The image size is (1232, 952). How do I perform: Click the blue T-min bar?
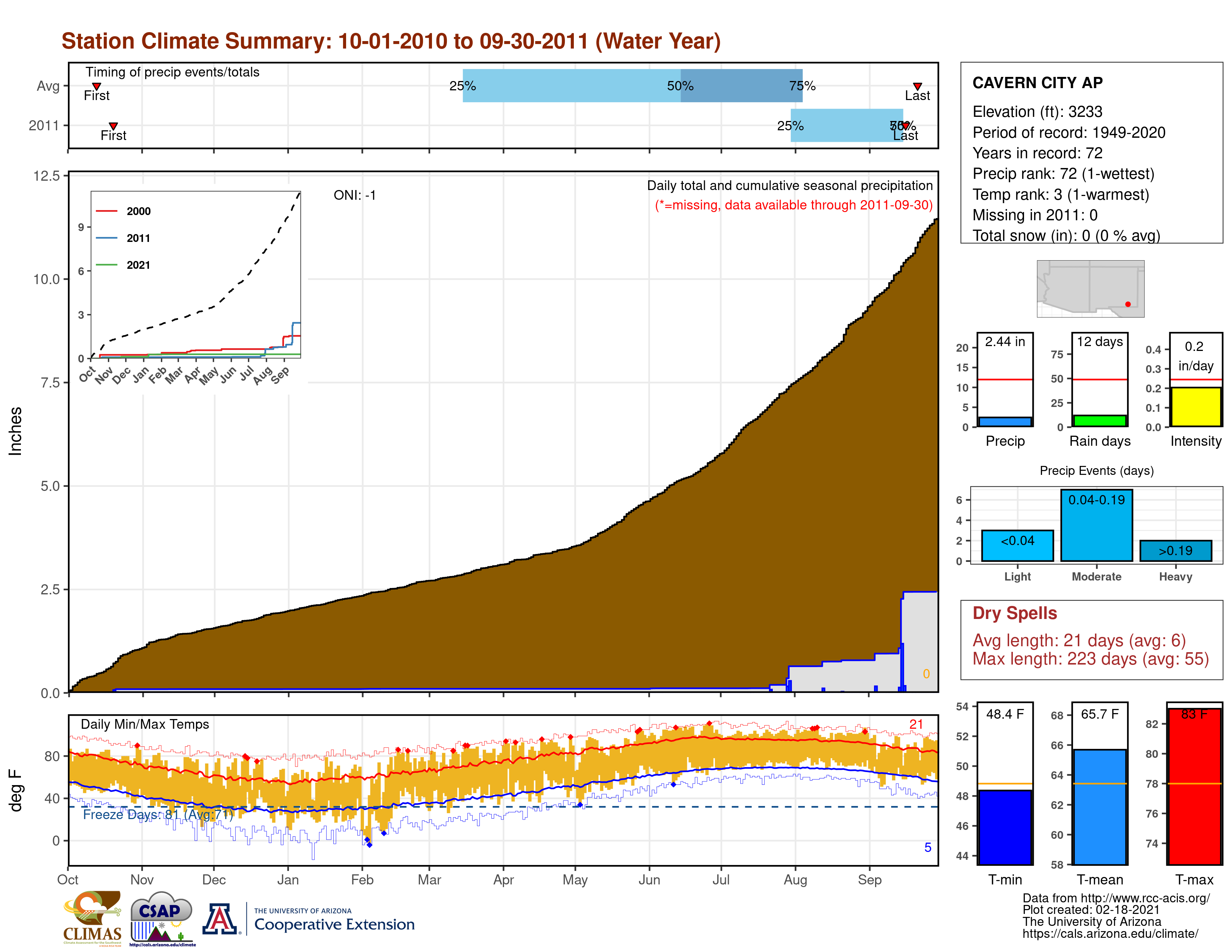coord(1005,827)
